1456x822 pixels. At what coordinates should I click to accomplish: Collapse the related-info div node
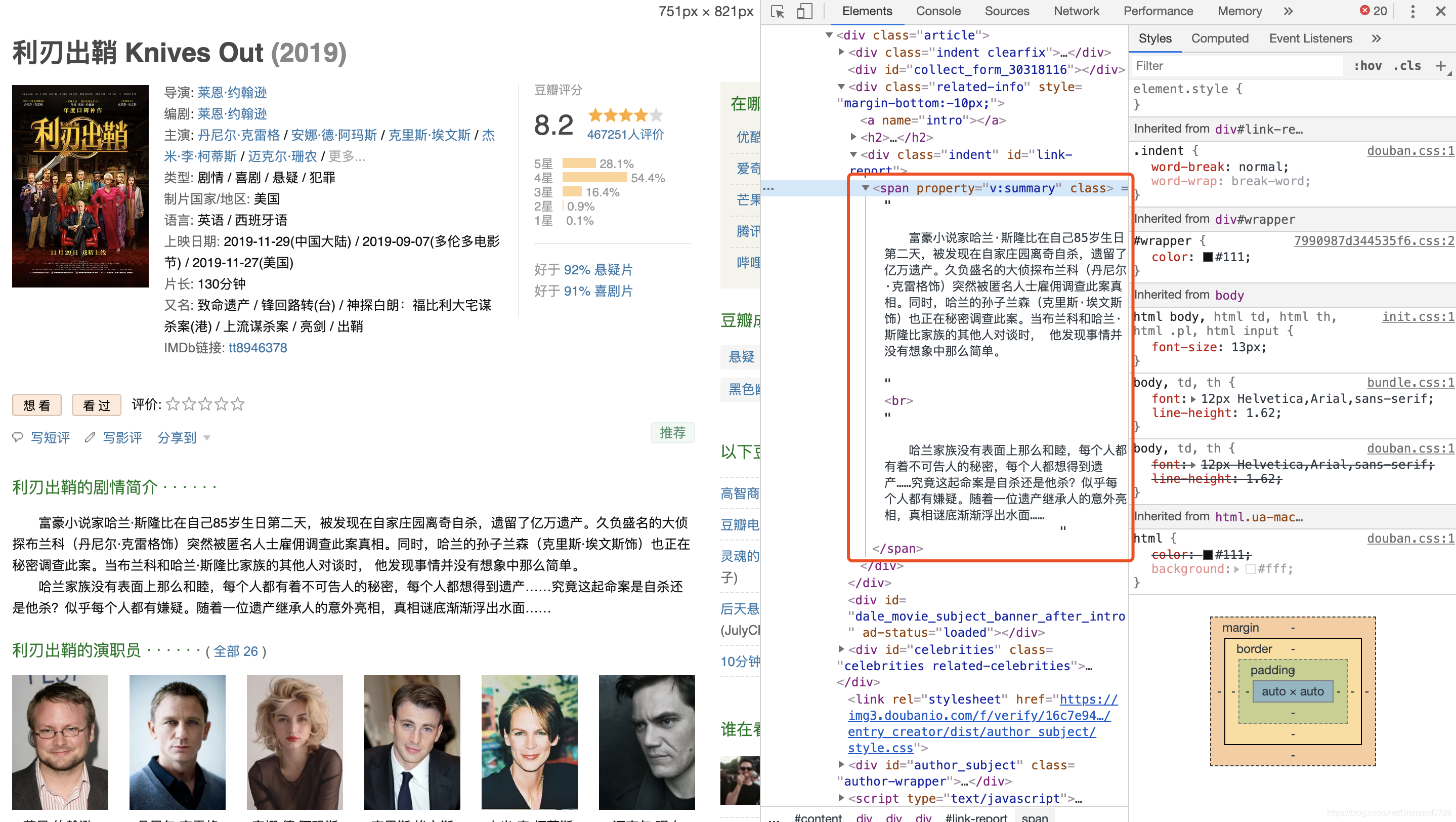pyautogui.click(x=841, y=87)
